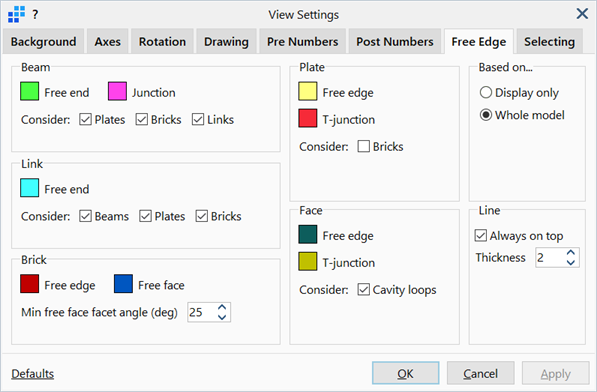Enable the Bricks checkbox under Plate
The height and width of the screenshot is (392, 597).
[x=364, y=147]
